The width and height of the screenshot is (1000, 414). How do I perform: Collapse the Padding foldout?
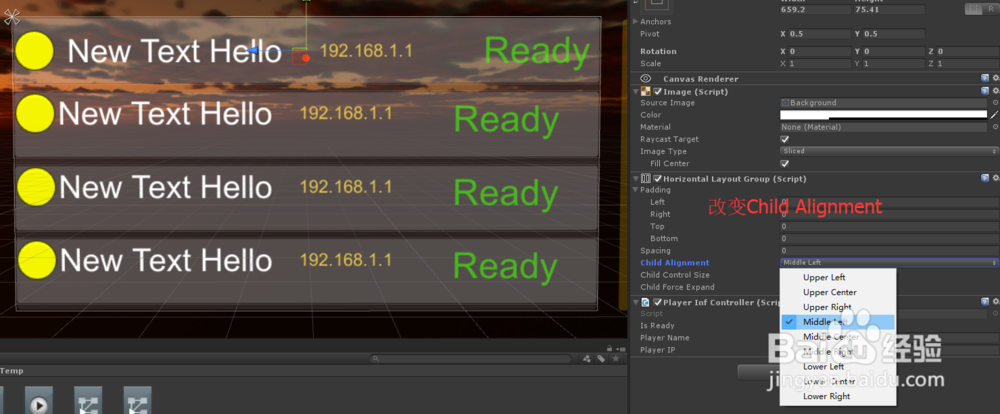(635, 189)
